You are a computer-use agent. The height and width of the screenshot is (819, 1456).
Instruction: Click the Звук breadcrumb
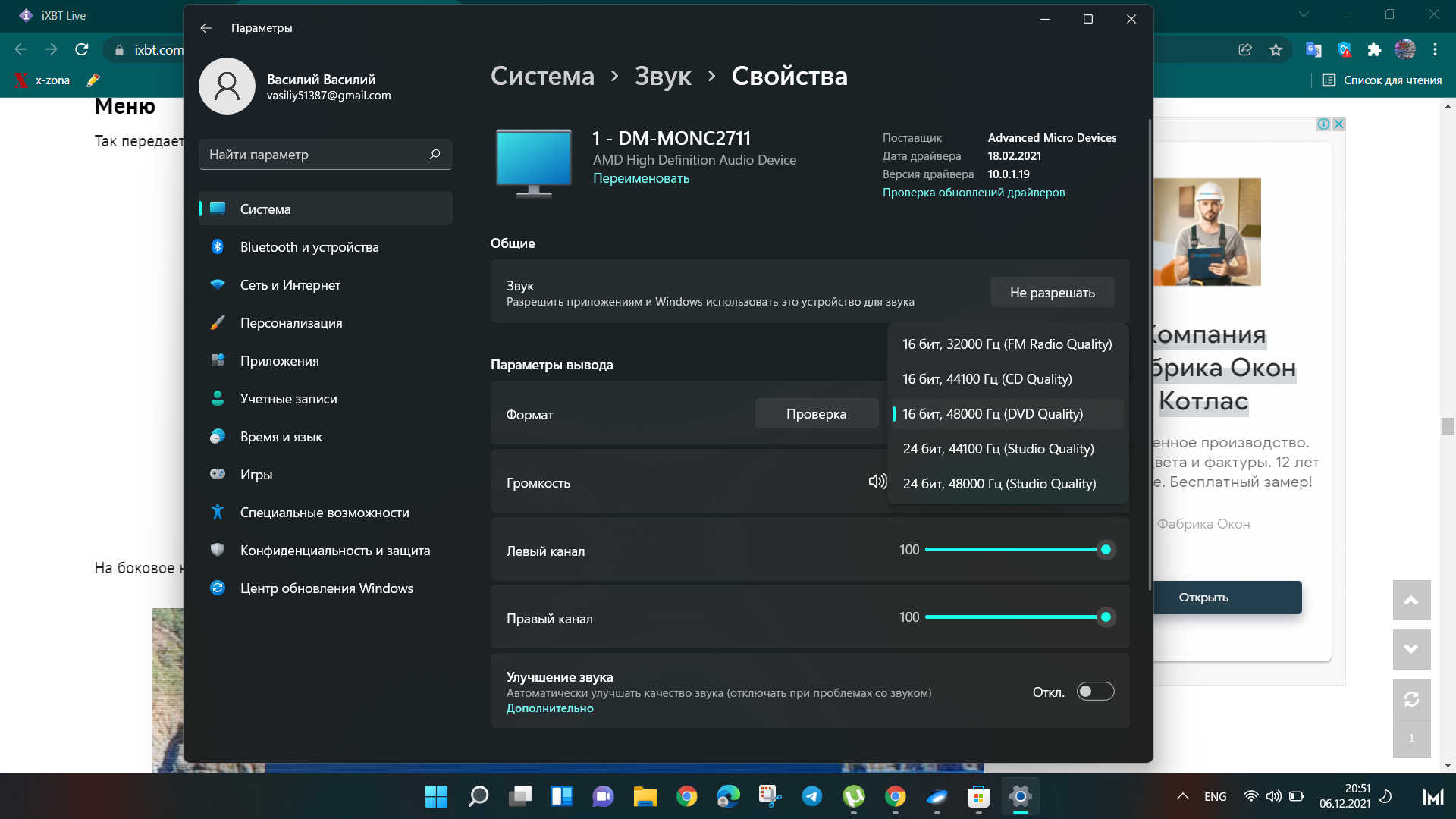pos(662,76)
